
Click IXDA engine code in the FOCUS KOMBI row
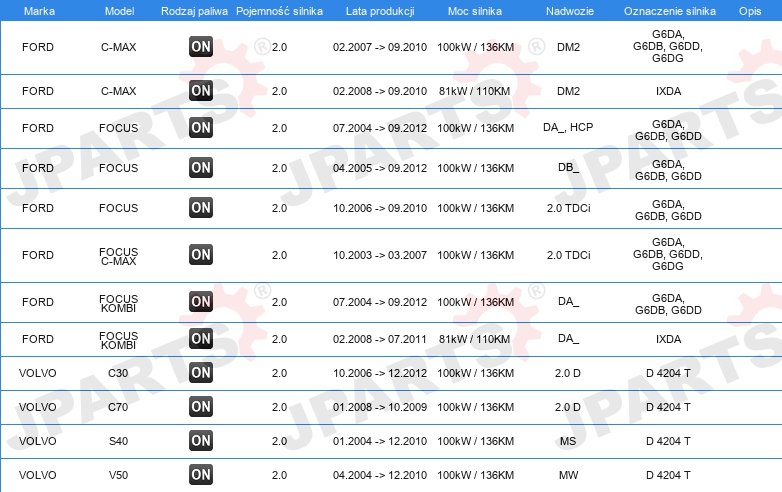coord(668,339)
